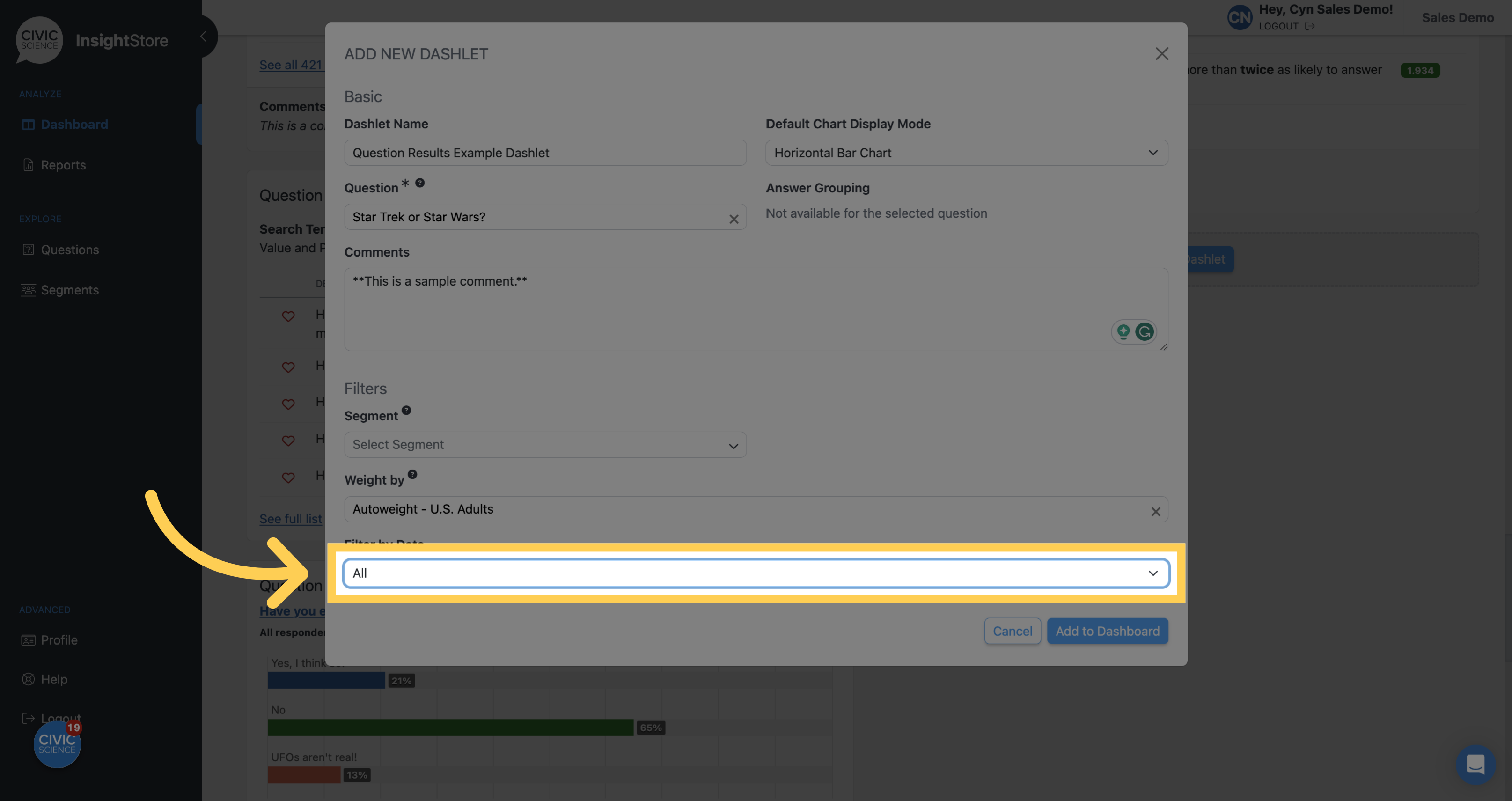Open Reports from the sidebar
Image resolution: width=1512 pixels, height=801 pixels.
(62, 165)
